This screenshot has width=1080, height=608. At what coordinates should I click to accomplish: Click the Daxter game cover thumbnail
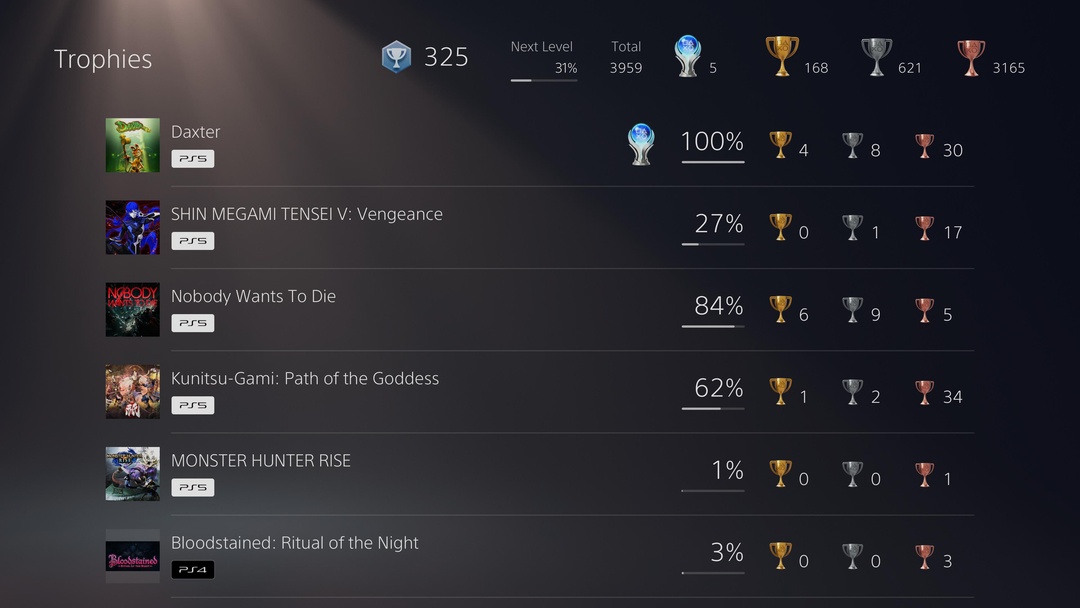(x=133, y=146)
